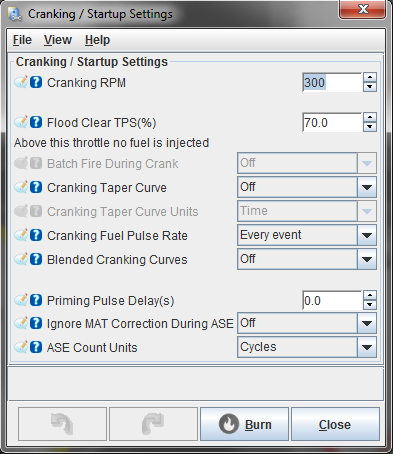The width and height of the screenshot is (393, 454).
Task: Open help for Cranking Fuel Pulse Rate
Action: point(36,235)
